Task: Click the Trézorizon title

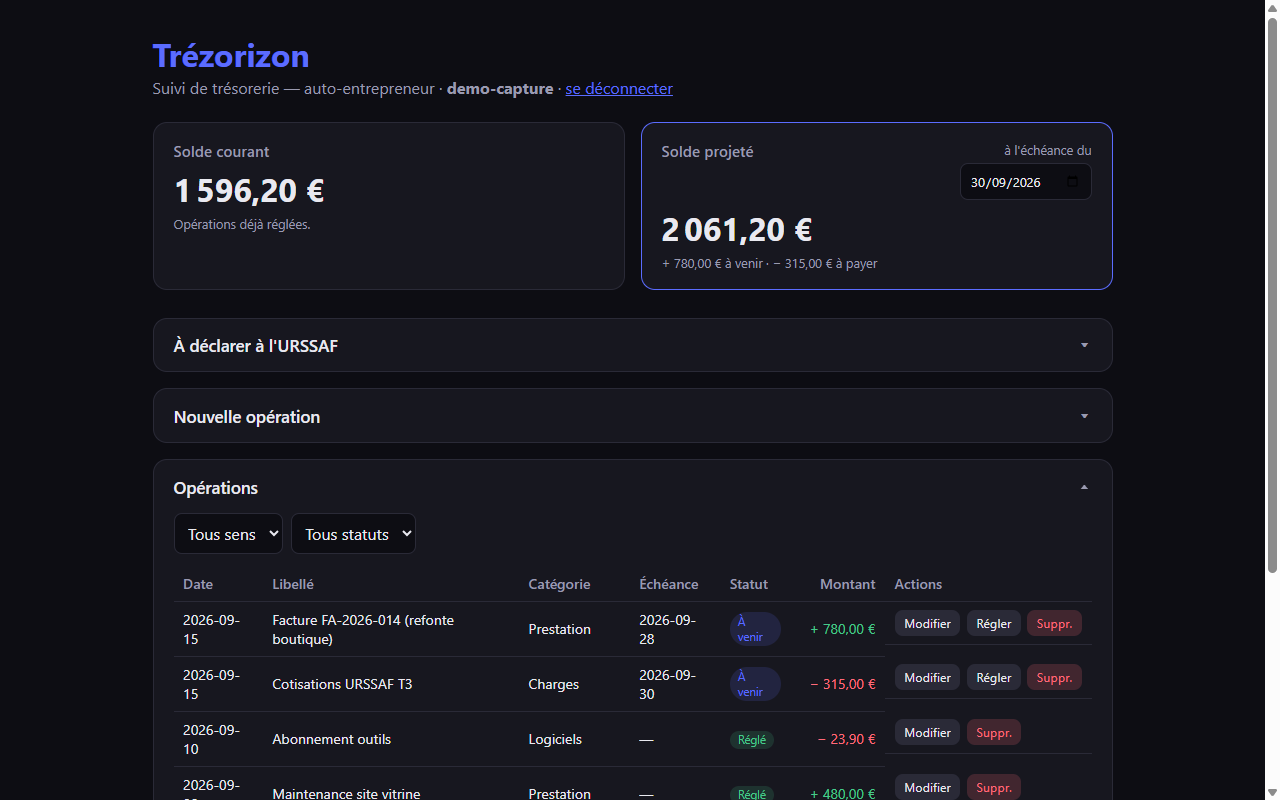Action: point(231,56)
